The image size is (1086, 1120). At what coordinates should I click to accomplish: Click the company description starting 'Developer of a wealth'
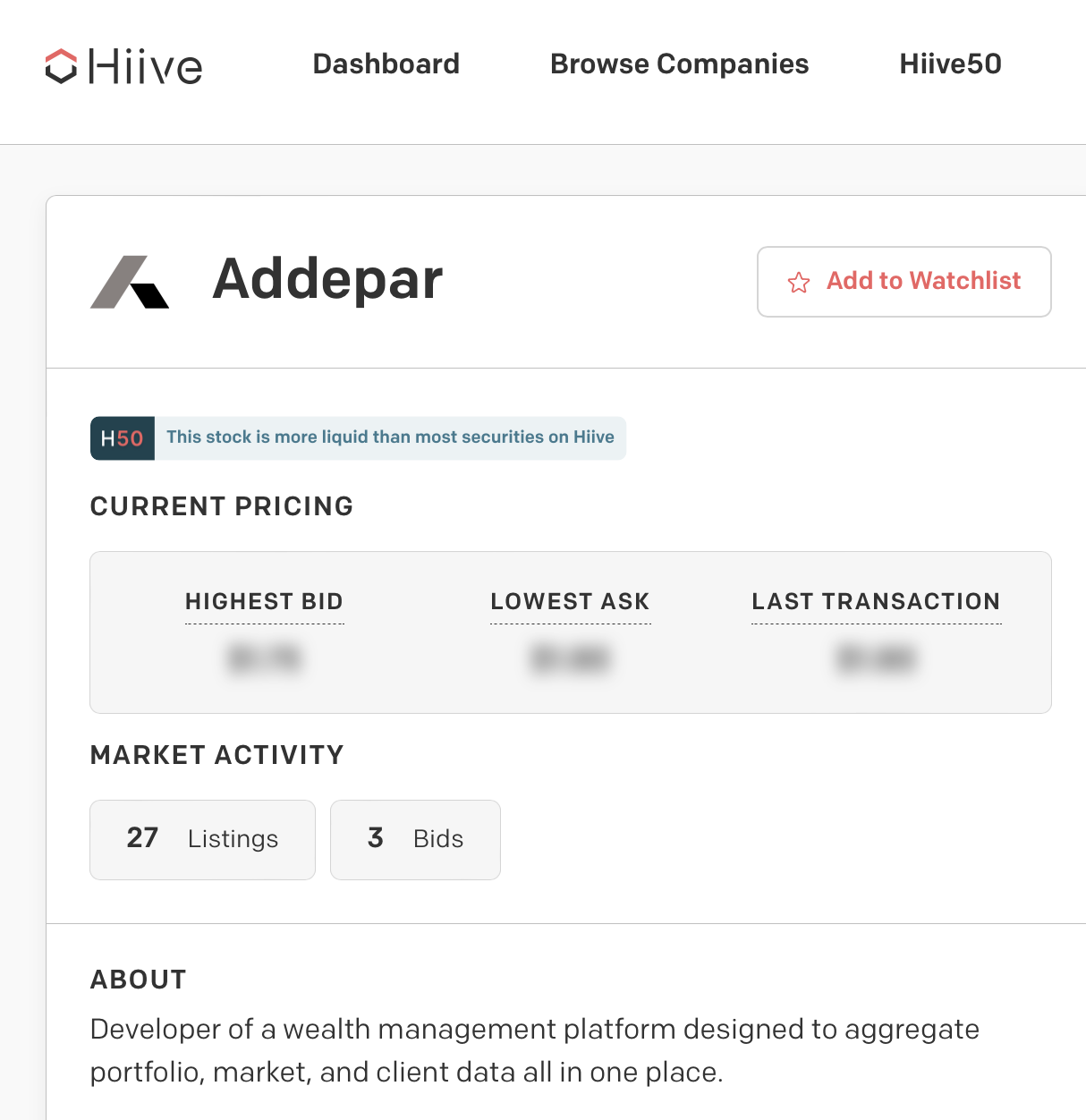[535, 1050]
